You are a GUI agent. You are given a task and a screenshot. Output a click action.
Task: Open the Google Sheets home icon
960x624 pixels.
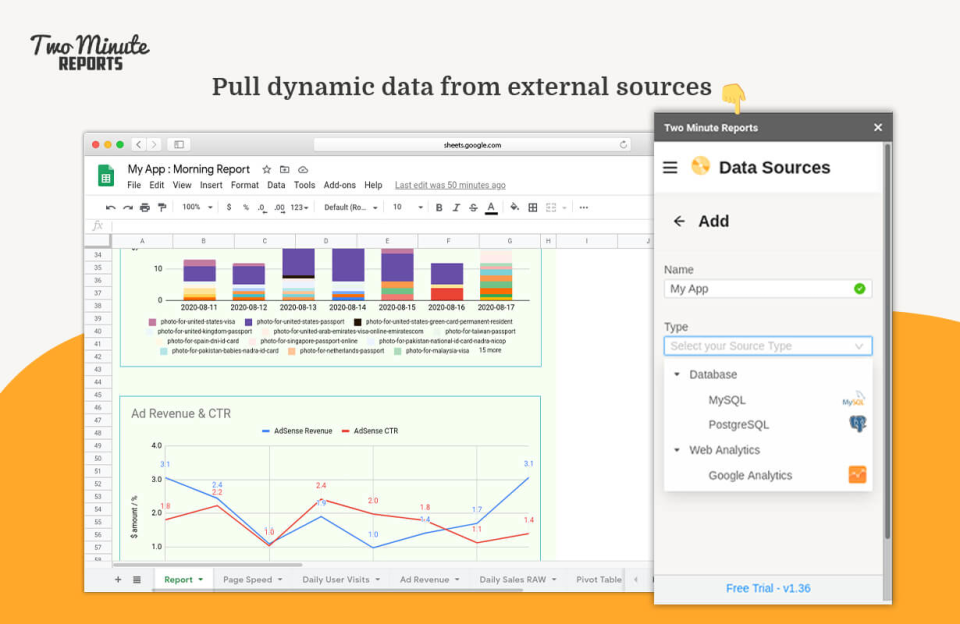106,175
